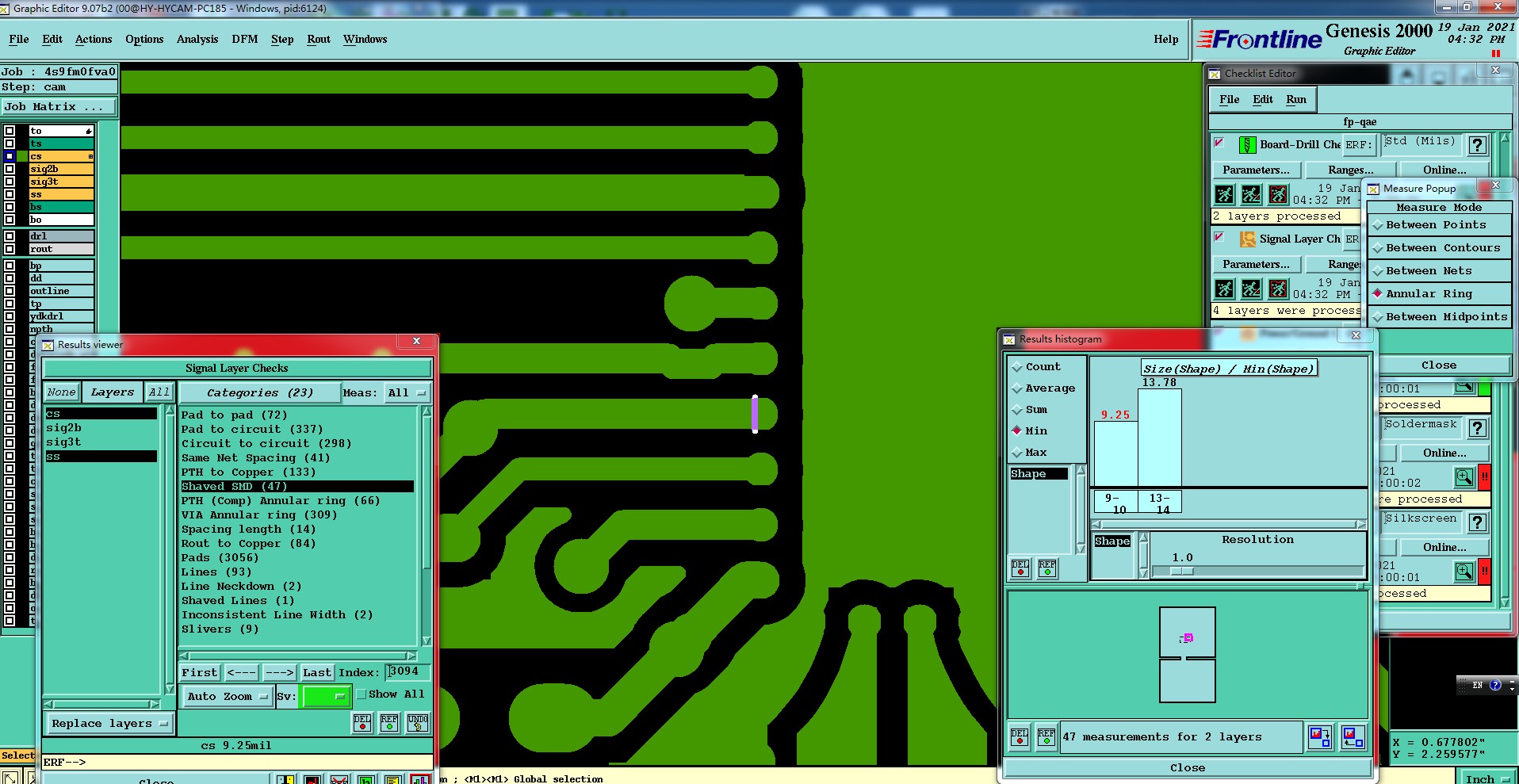Select Between Nets measure mode
1519x784 pixels.
coord(1438,271)
